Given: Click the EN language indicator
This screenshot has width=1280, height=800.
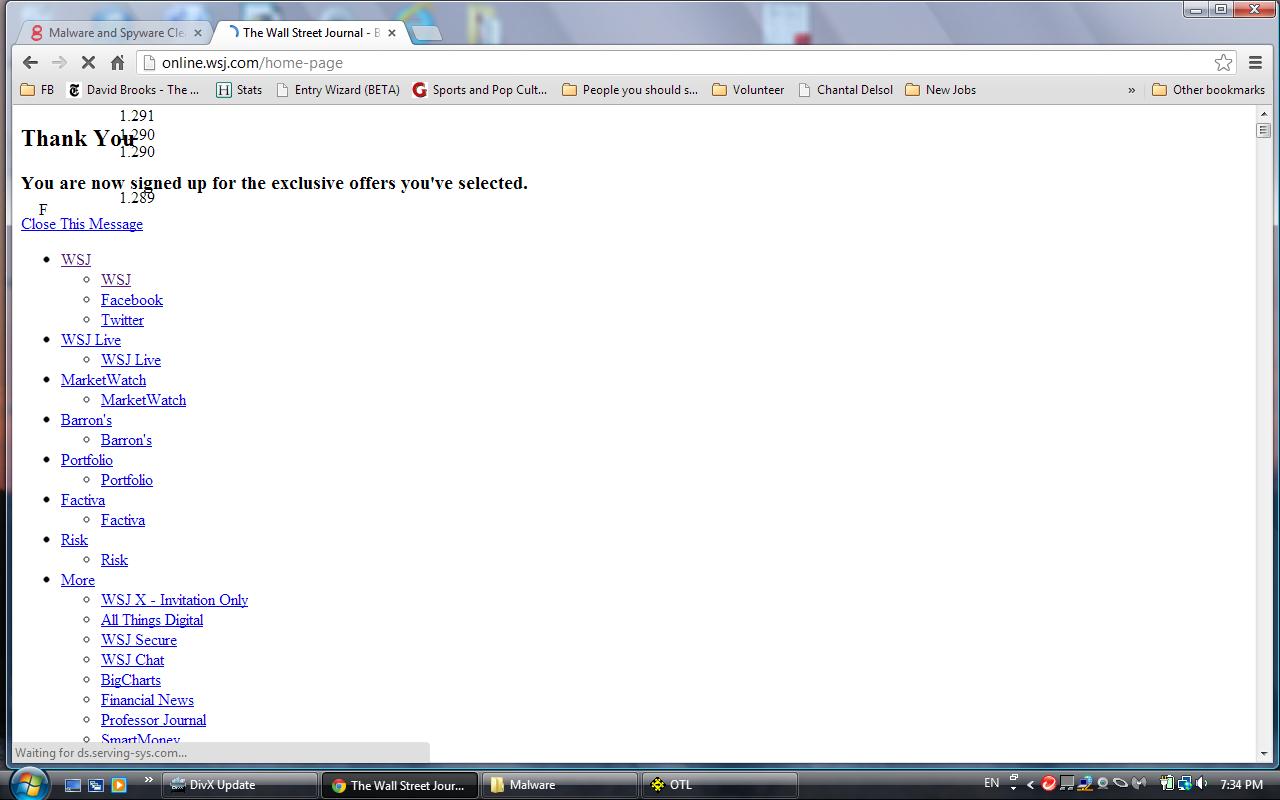Looking at the screenshot, I should click(991, 783).
